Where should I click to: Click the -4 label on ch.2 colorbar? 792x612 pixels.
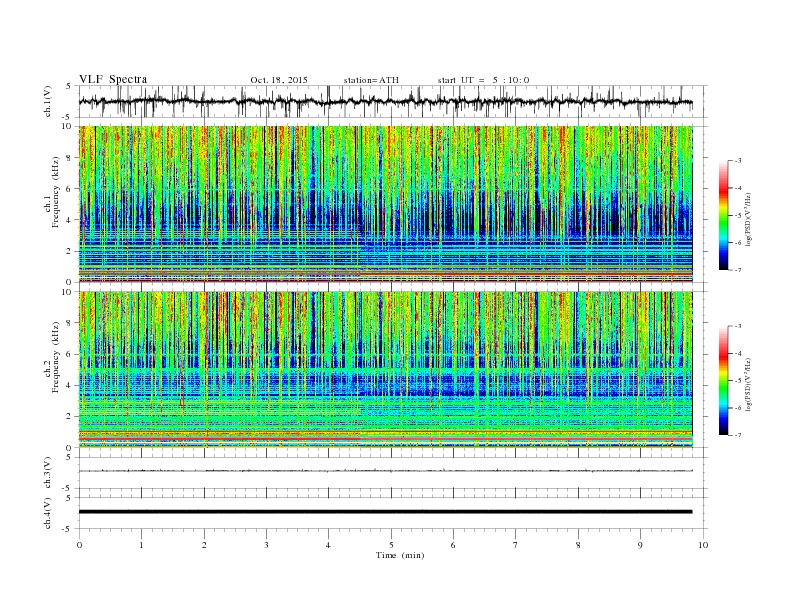click(737, 353)
